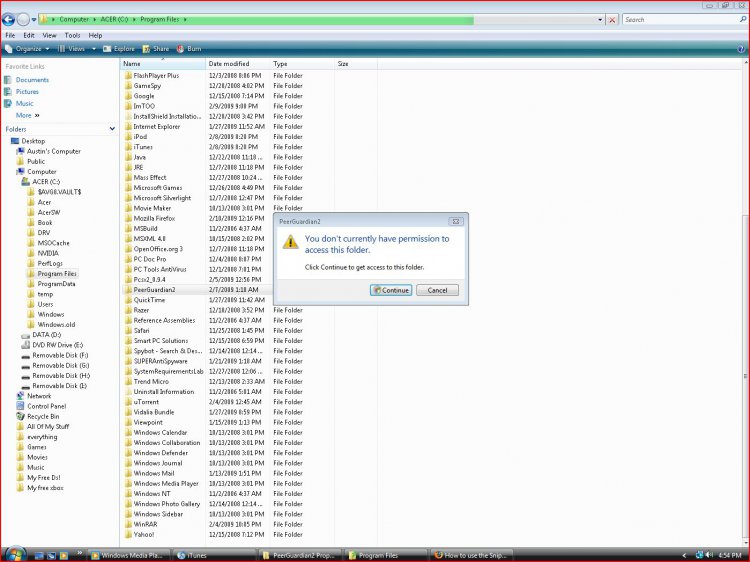This screenshot has height=562, width=750.
Task: Click Cancel in the permission dialog
Action: pos(437,290)
